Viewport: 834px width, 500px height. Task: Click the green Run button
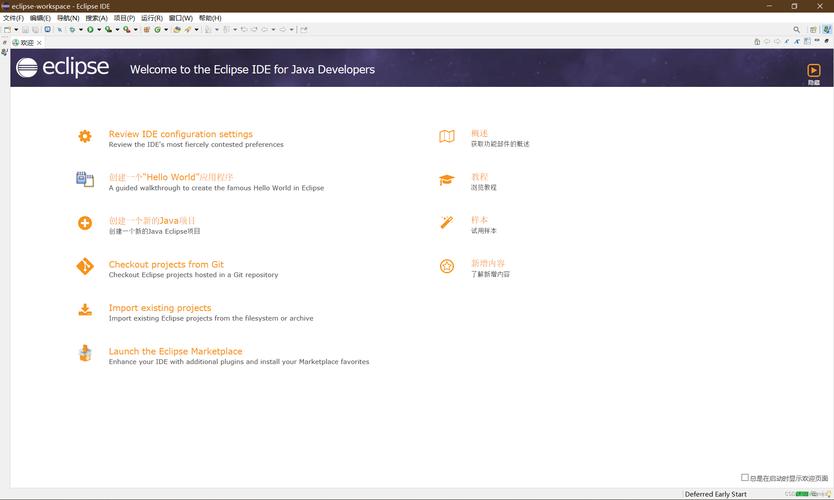tap(90, 30)
